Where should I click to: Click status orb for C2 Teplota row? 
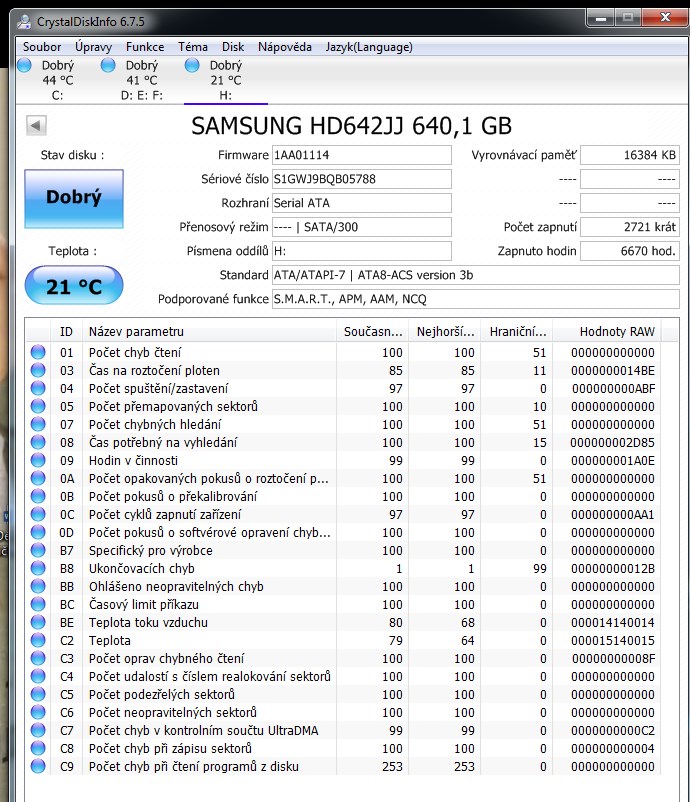coord(38,640)
